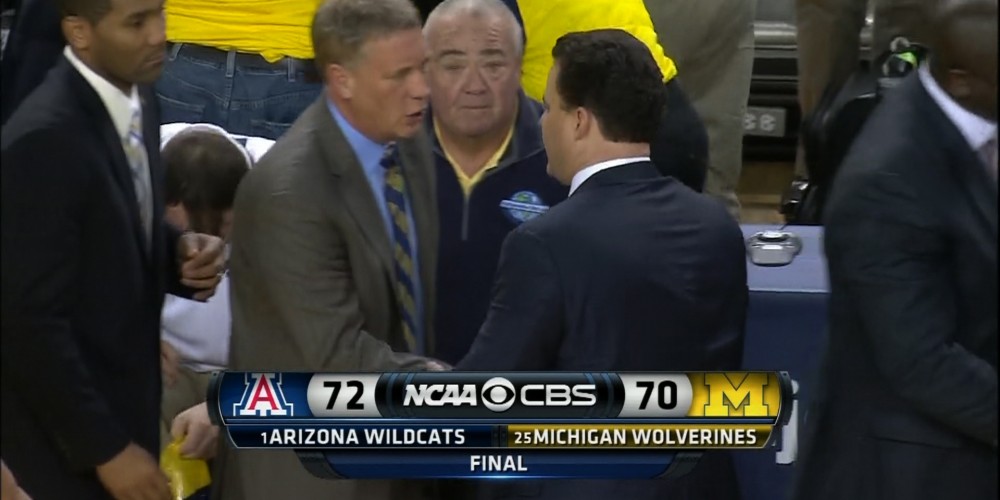
Task: Click the FINAL game status label
Action: (x=498, y=463)
